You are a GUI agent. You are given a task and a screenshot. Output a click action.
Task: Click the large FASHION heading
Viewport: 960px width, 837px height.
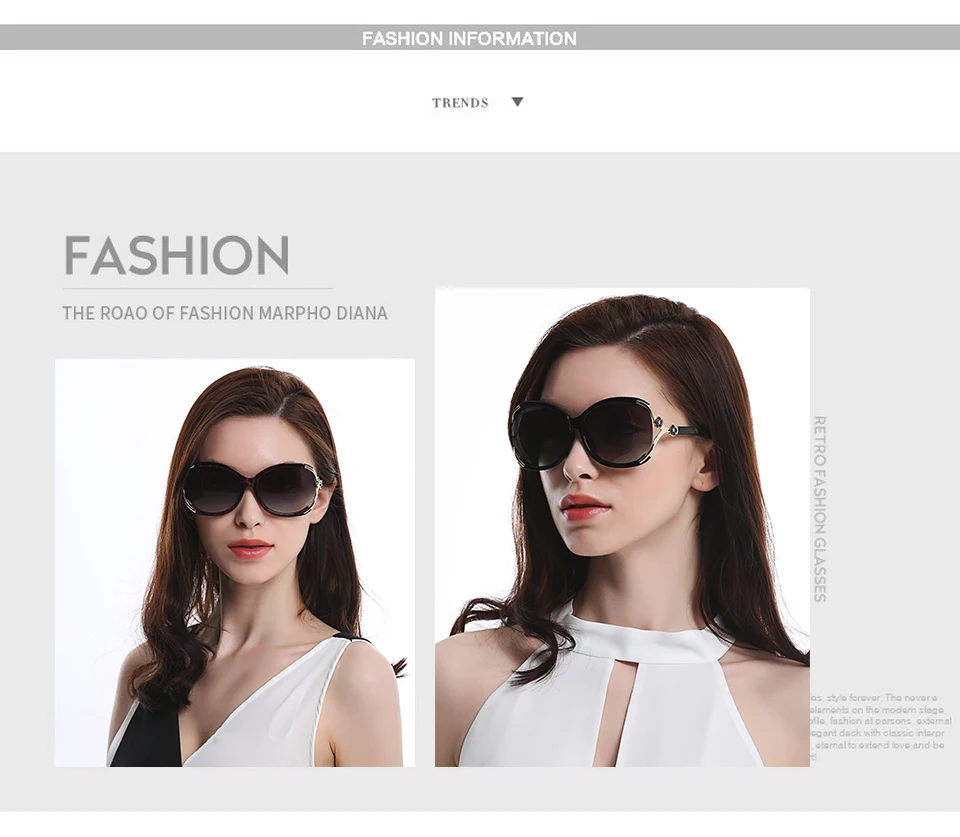tap(177, 255)
